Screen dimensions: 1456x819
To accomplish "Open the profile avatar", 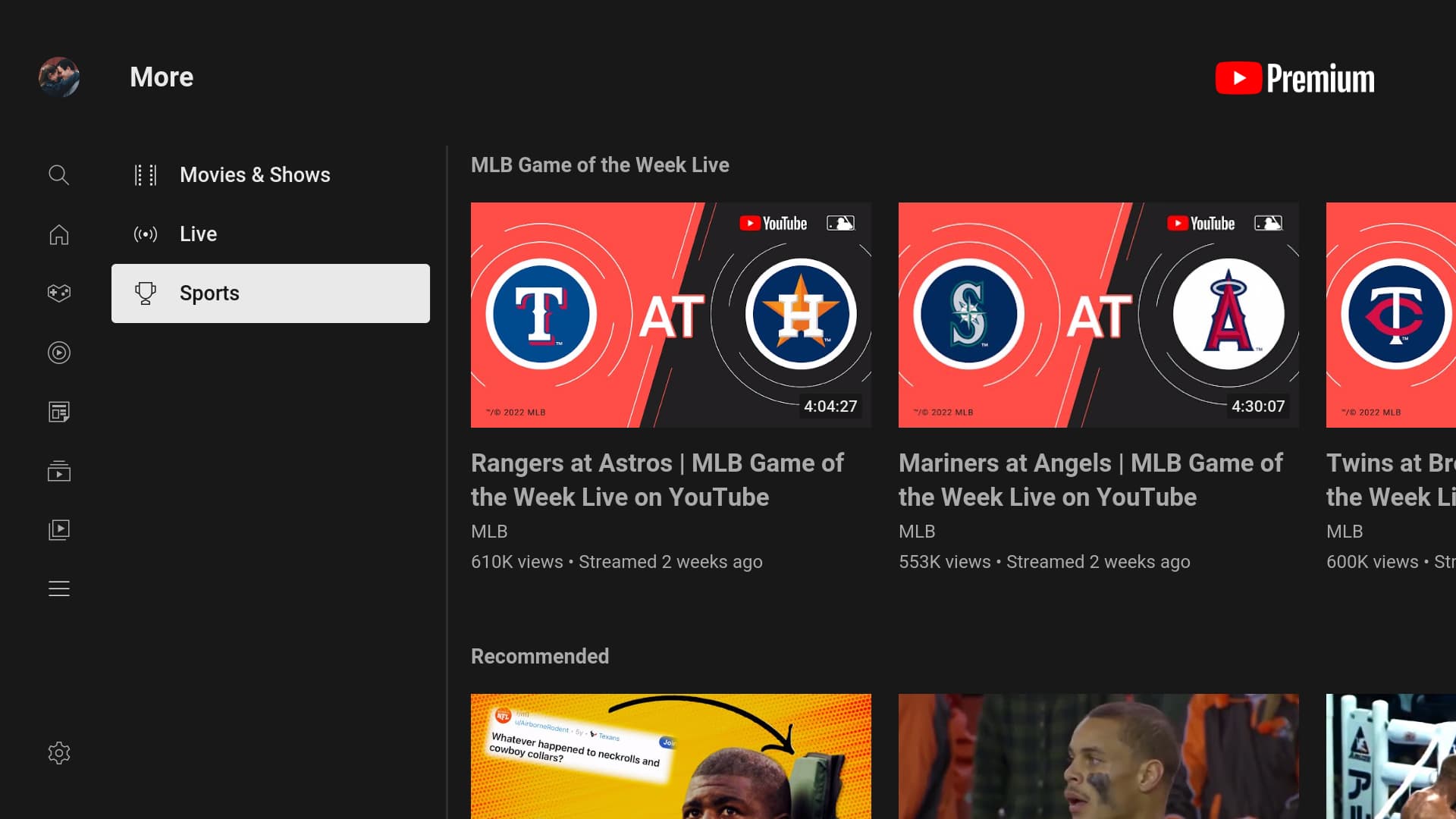I will 58,77.
